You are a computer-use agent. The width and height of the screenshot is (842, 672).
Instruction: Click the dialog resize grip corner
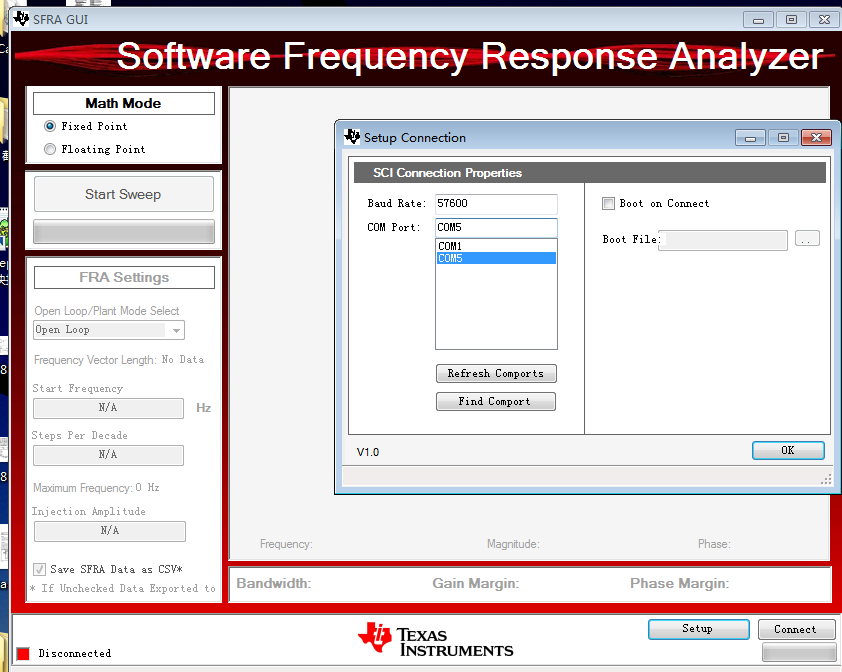point(826,479)
